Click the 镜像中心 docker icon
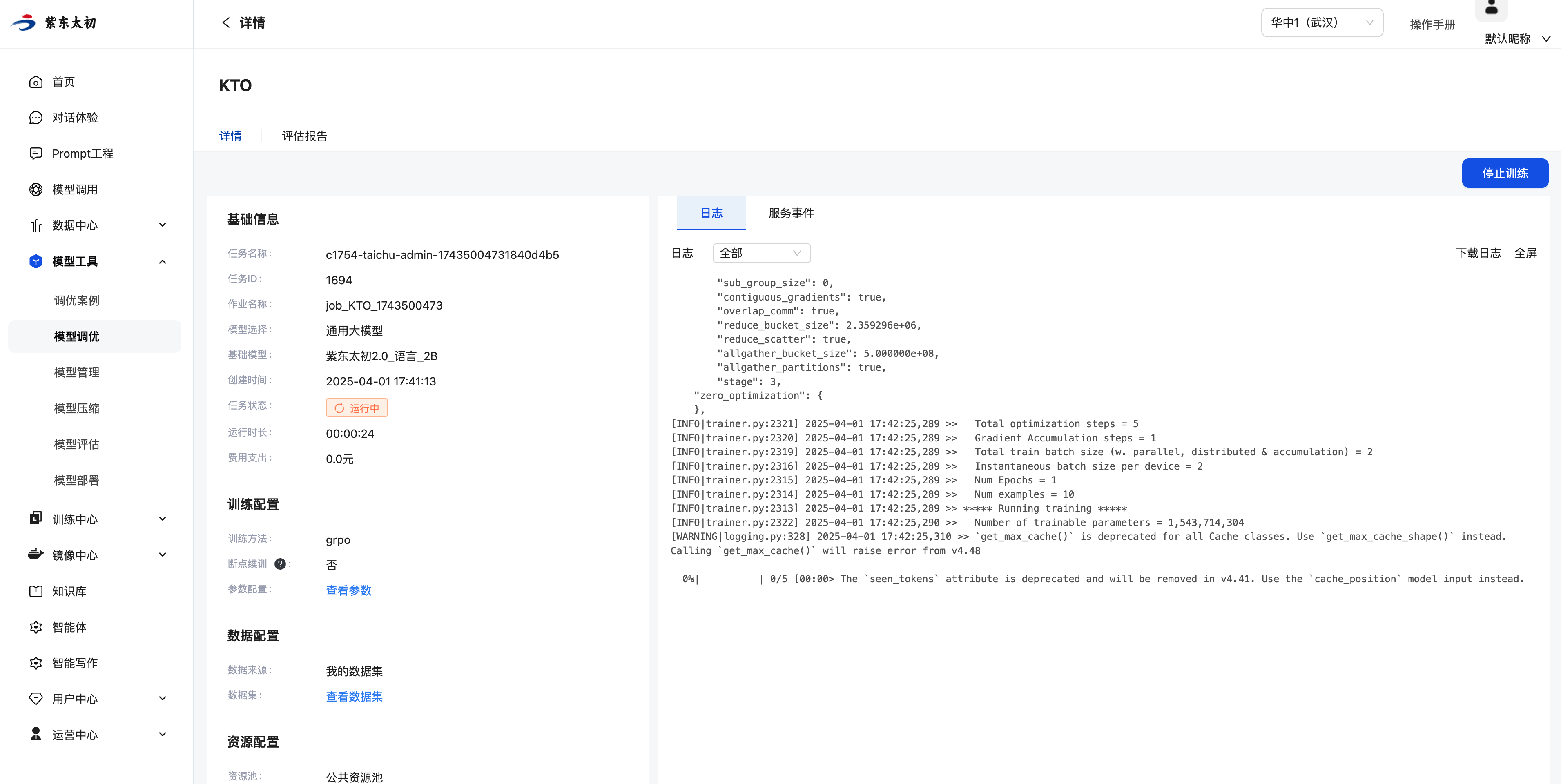This screenshot has height=784, width=1561. (36, 555)
